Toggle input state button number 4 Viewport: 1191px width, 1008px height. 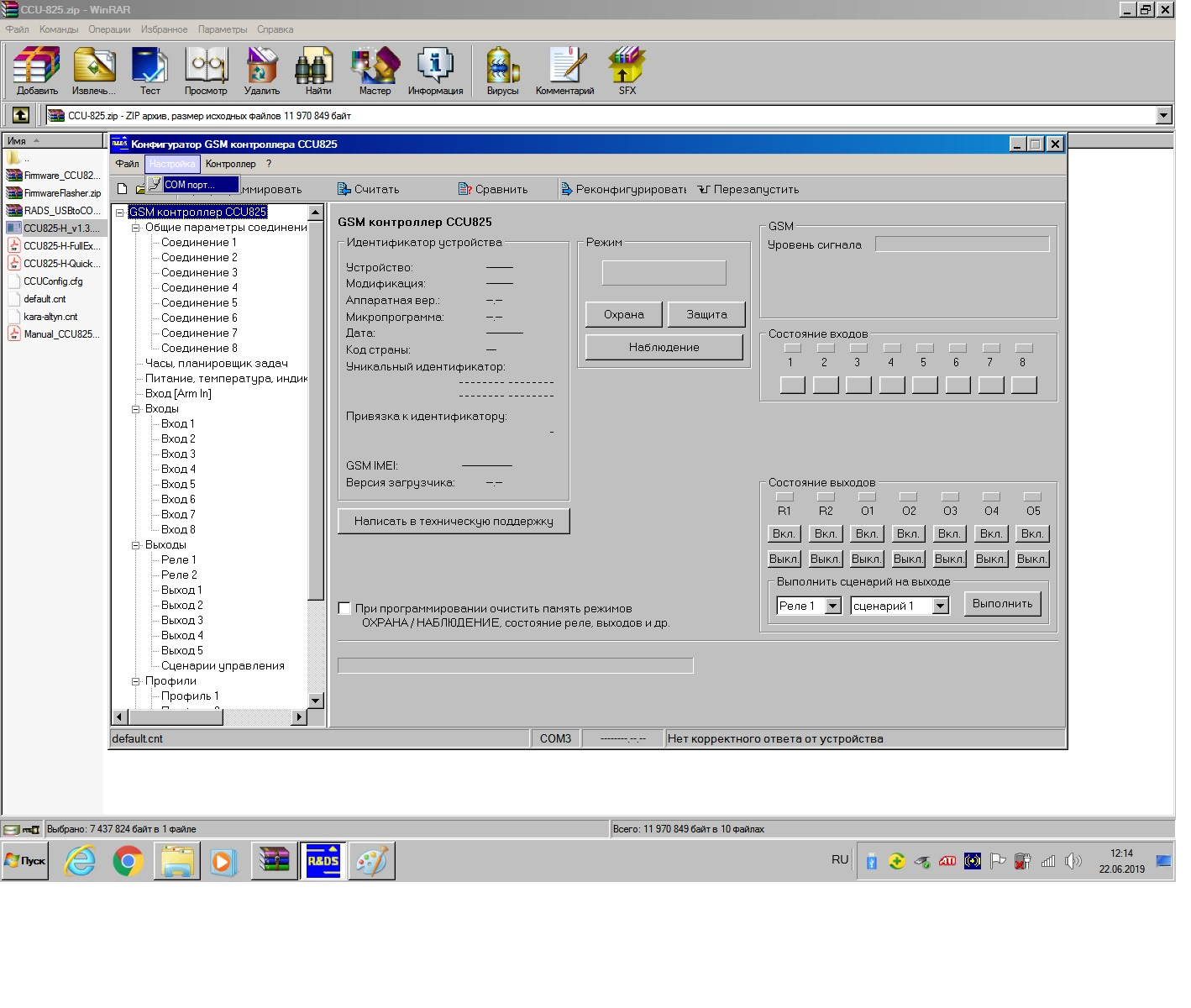[x=891, y=385]
